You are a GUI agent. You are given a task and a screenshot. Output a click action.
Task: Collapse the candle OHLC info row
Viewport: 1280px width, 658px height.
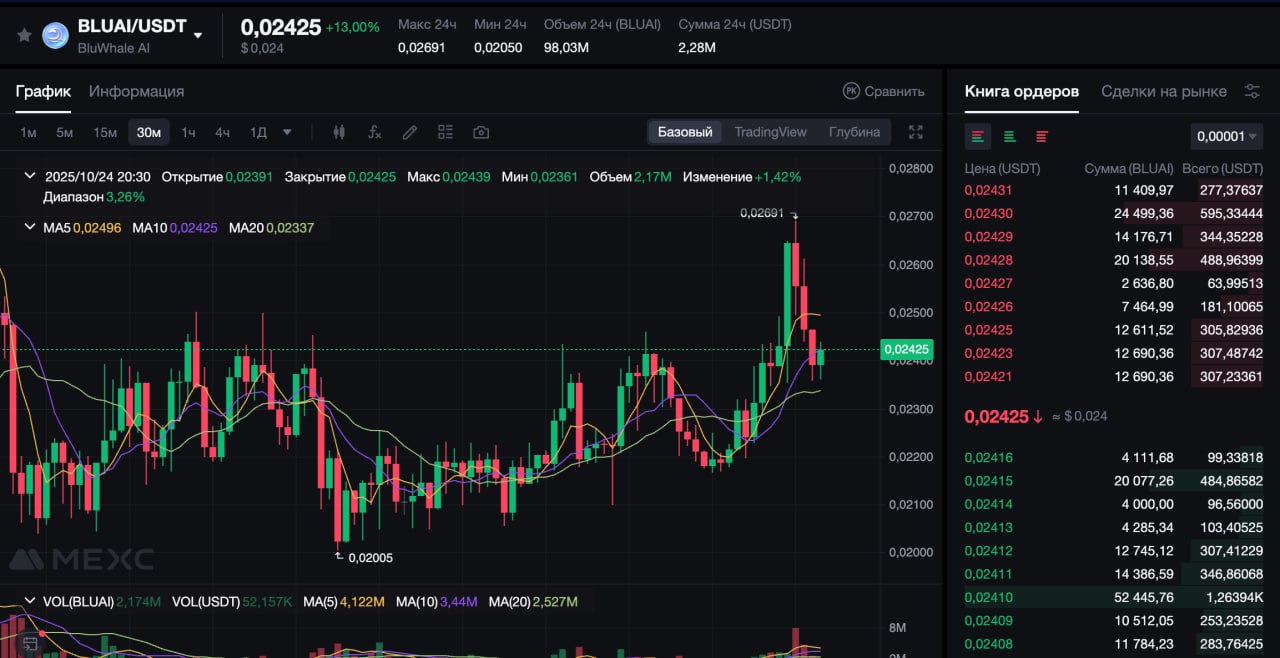(30, 177)
